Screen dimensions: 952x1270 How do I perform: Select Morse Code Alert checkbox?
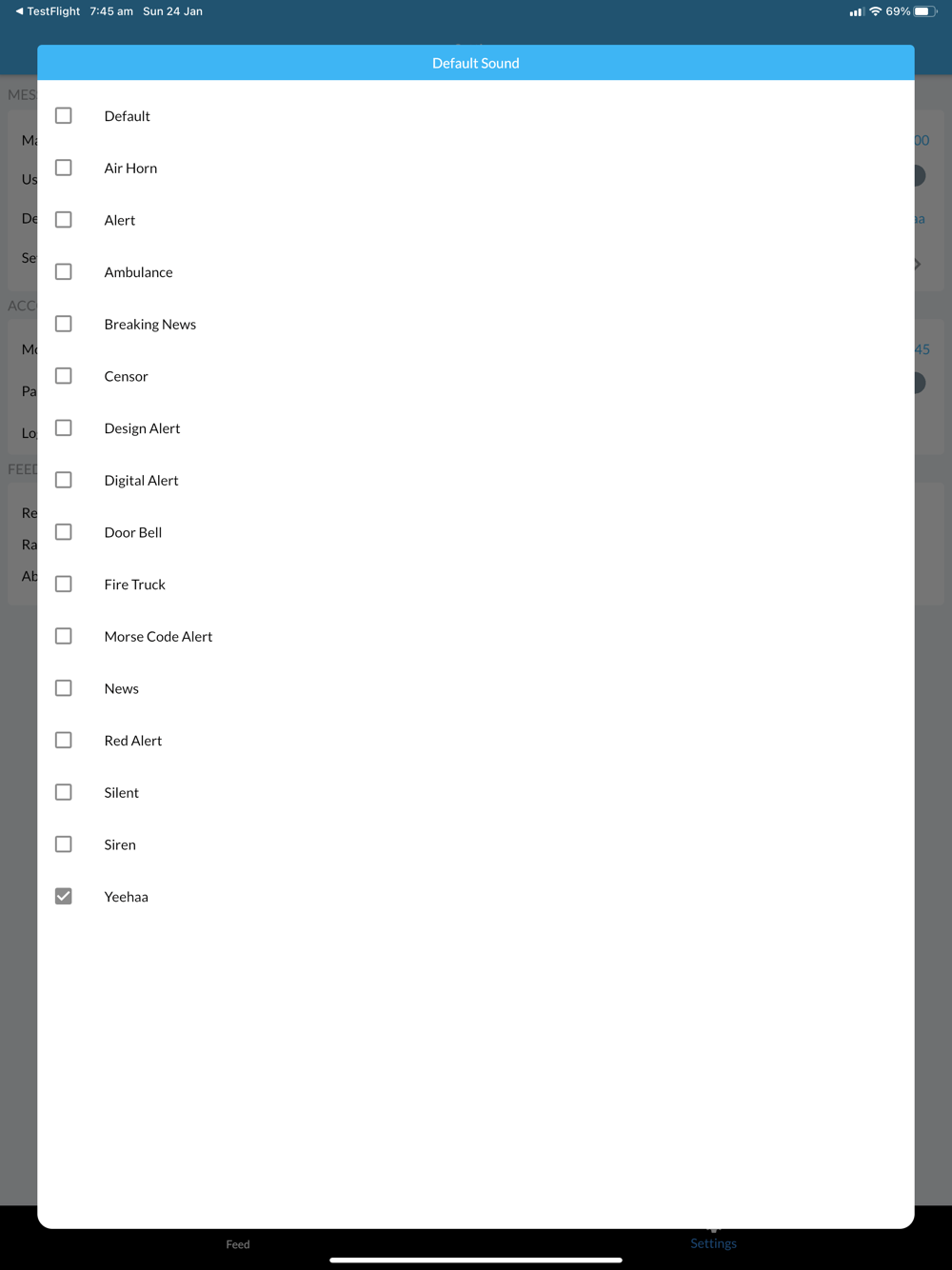coord(64,636)
